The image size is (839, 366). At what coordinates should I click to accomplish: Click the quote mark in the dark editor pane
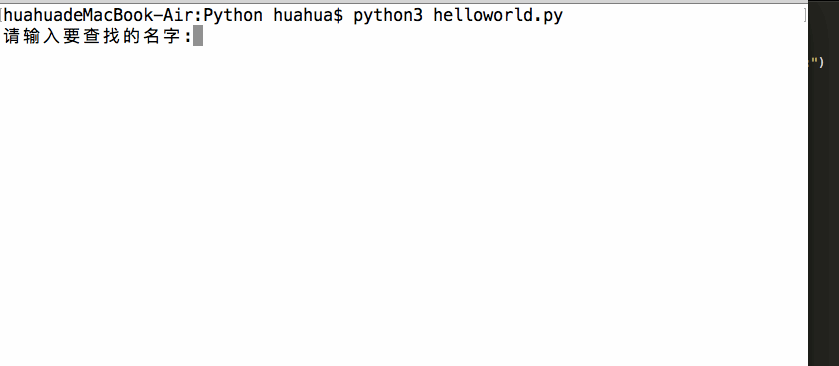pyautogui.click(x=814, y=62)
